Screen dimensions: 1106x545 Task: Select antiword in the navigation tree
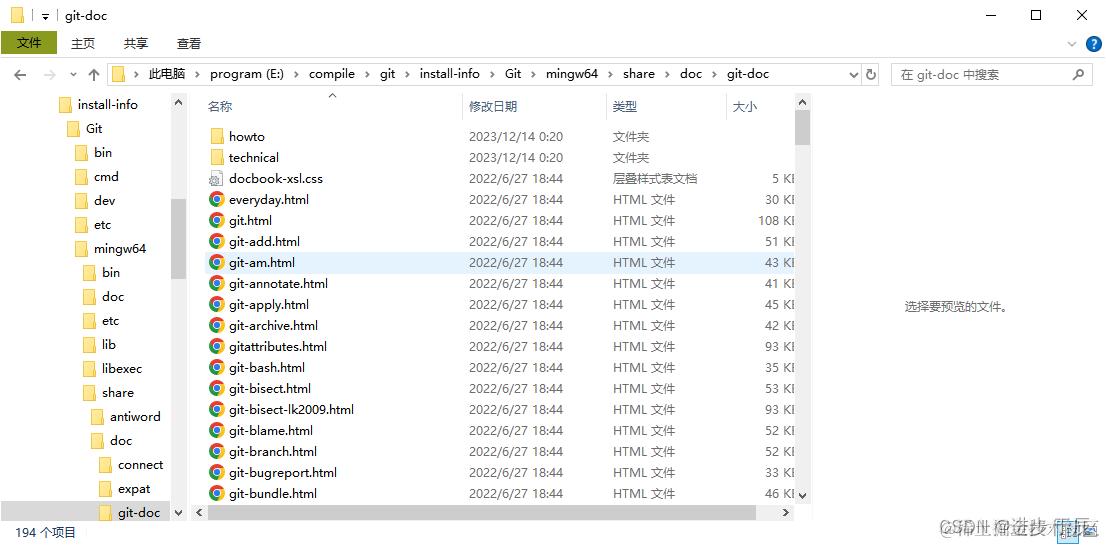pos(135,416)
